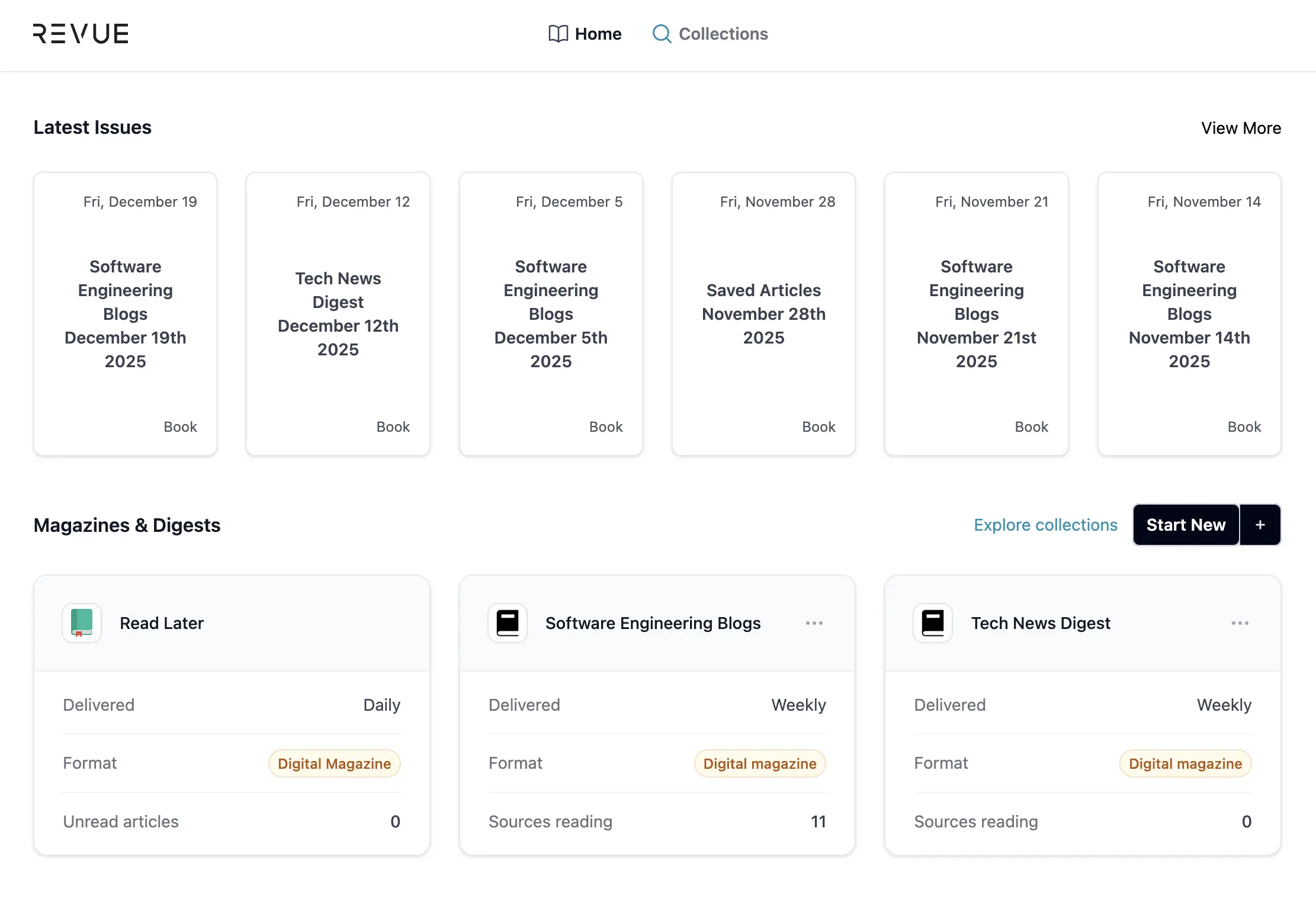The image size is (1316, 905).
Task: Click the Revue logo
Action: coord(81,34)
